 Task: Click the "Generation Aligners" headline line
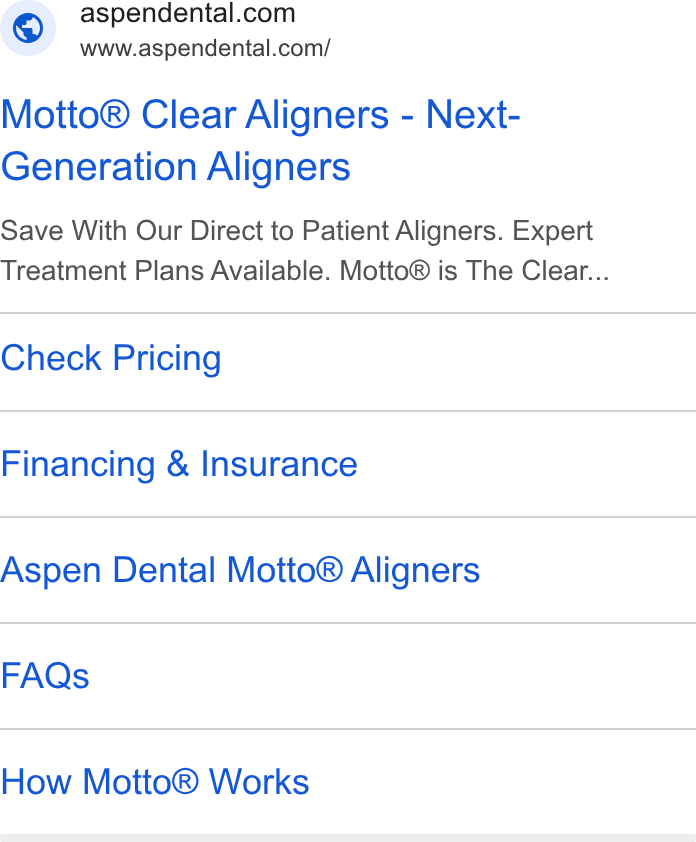coord(176,166)
